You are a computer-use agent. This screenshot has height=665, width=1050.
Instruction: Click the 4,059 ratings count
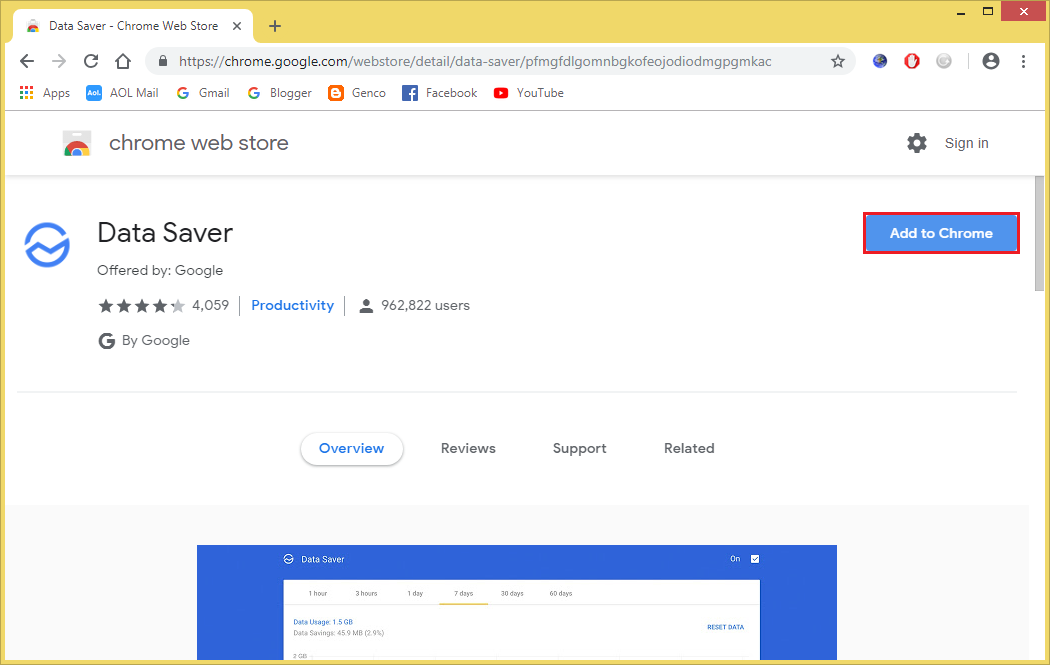click(x=210, y=305)
